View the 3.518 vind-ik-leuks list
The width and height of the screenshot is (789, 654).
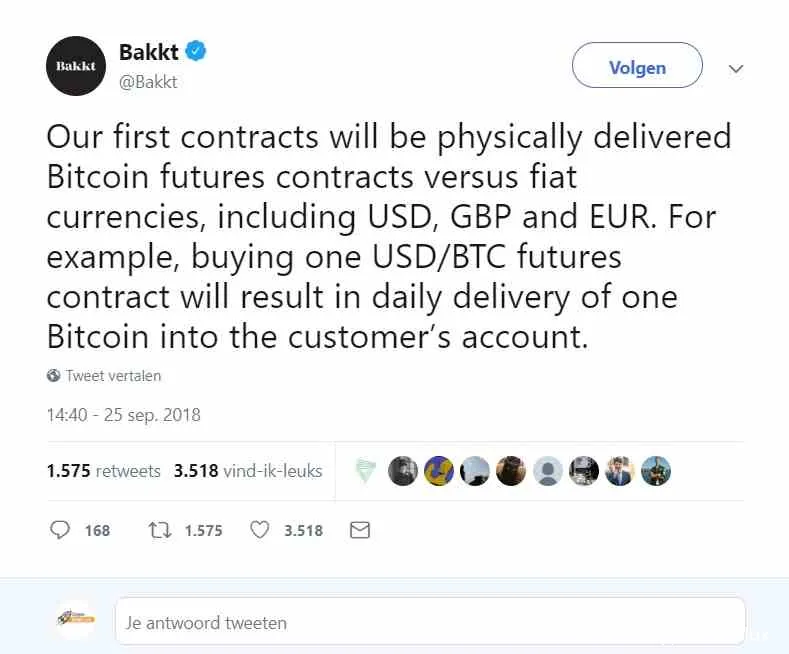(x=248, y=470)
